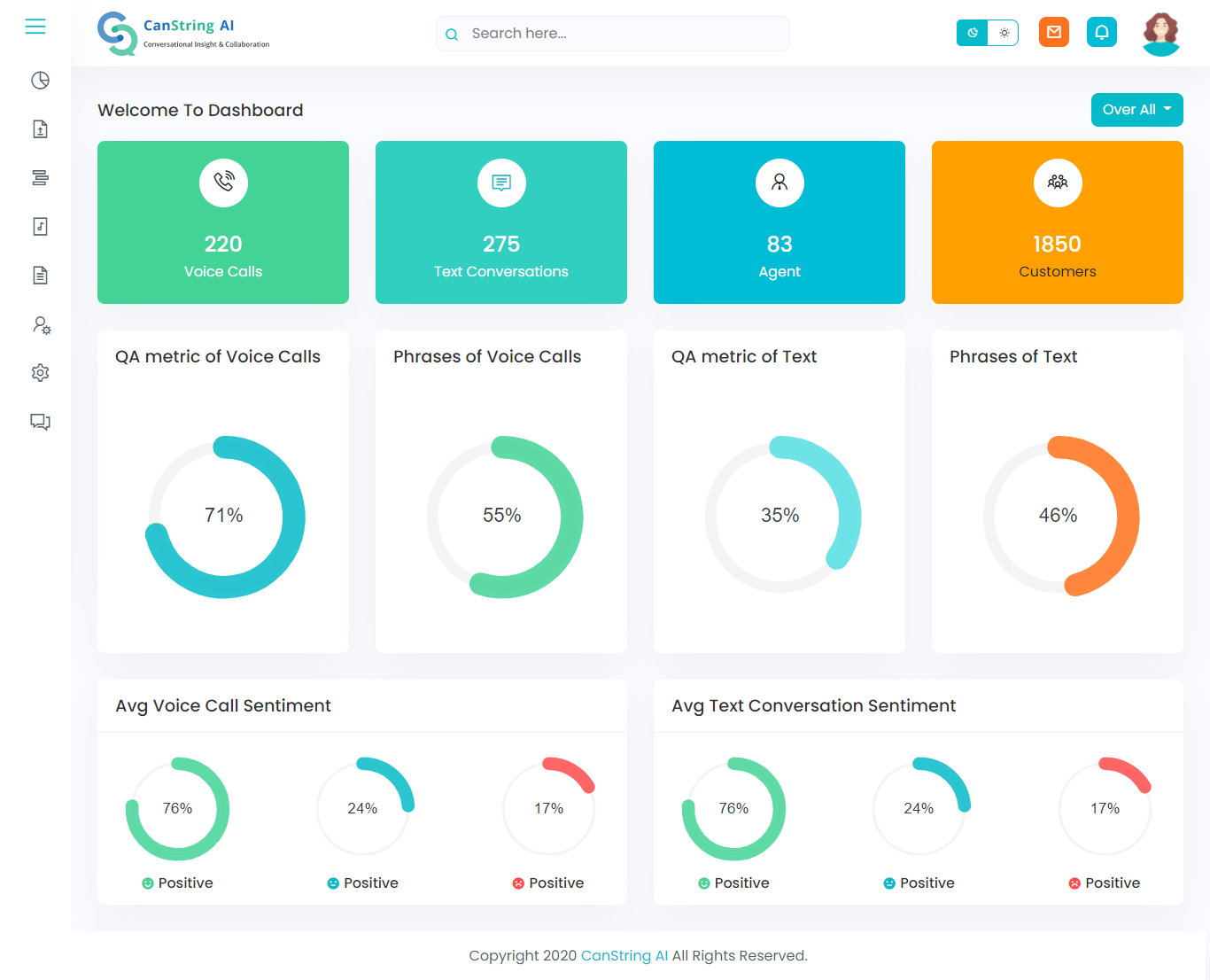This screenshot has height=980, width=1210.
Task: Click the text document sidebar icon
Action: pos(40,276)
